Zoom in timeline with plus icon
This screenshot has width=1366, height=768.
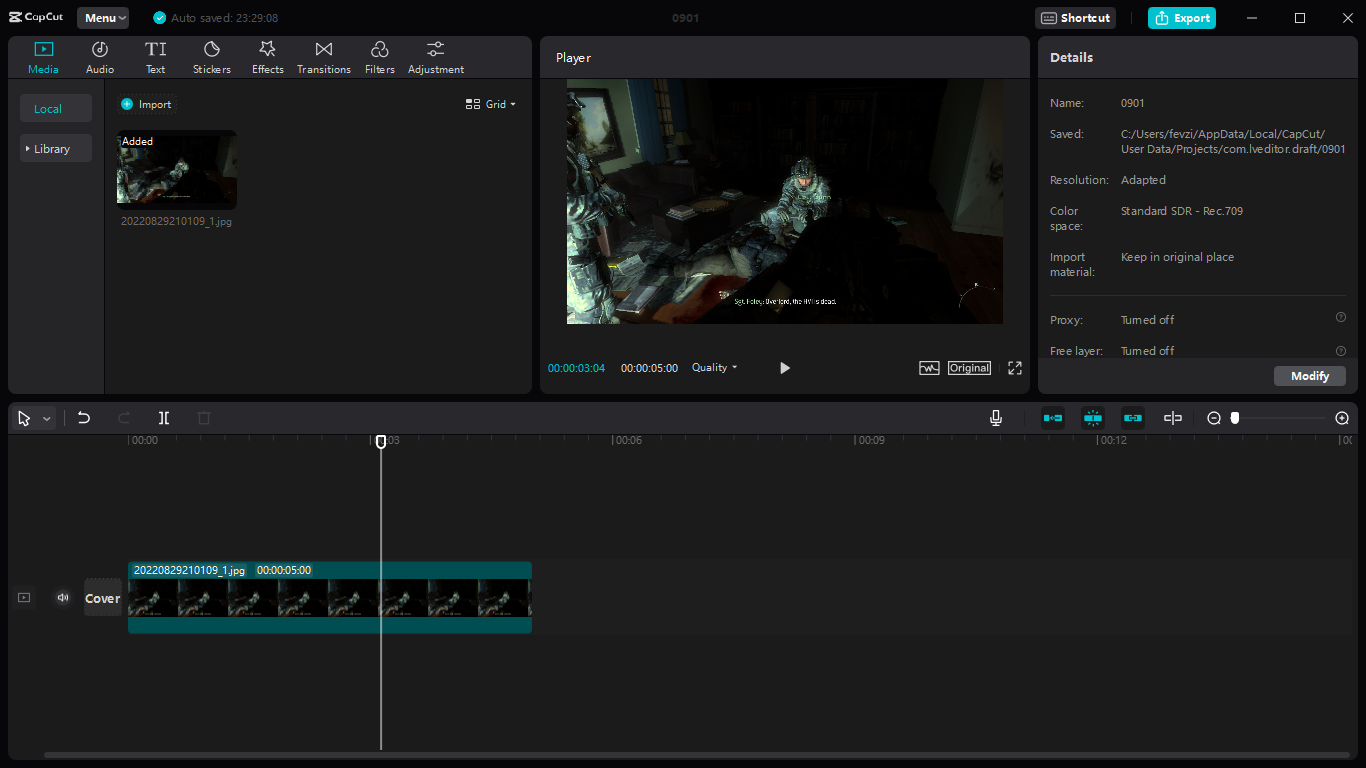[x=1342, y=418]
